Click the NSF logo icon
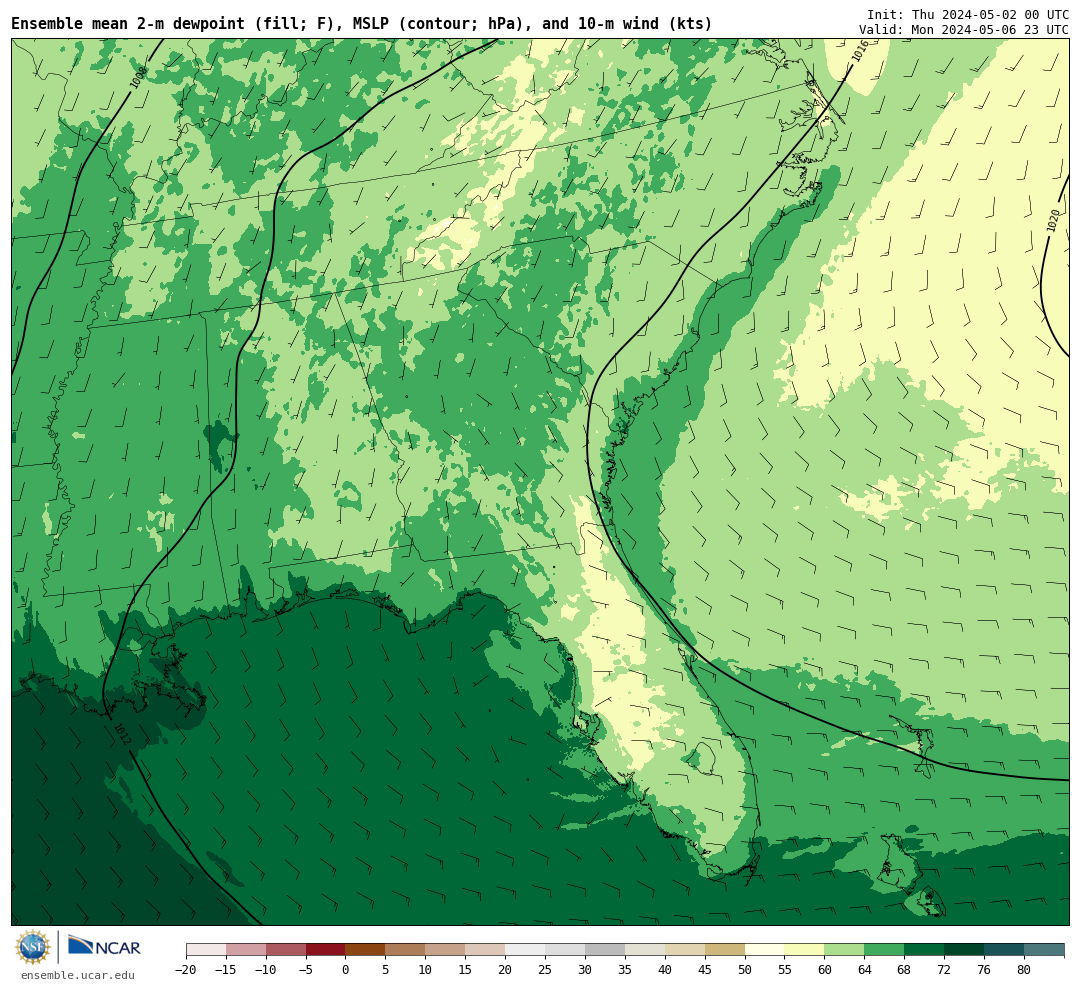 [x=33, y=947]
